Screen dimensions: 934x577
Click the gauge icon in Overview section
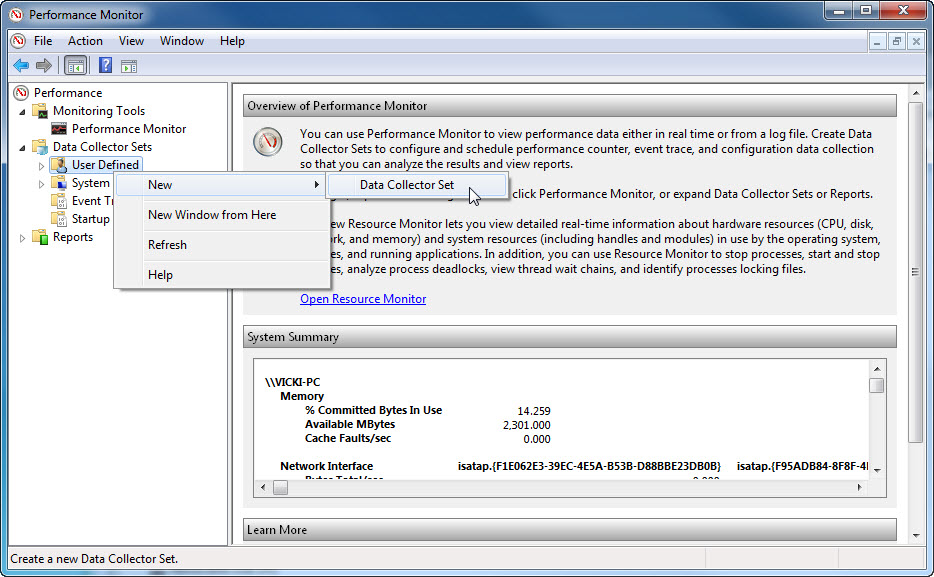(x=267, y=142)
